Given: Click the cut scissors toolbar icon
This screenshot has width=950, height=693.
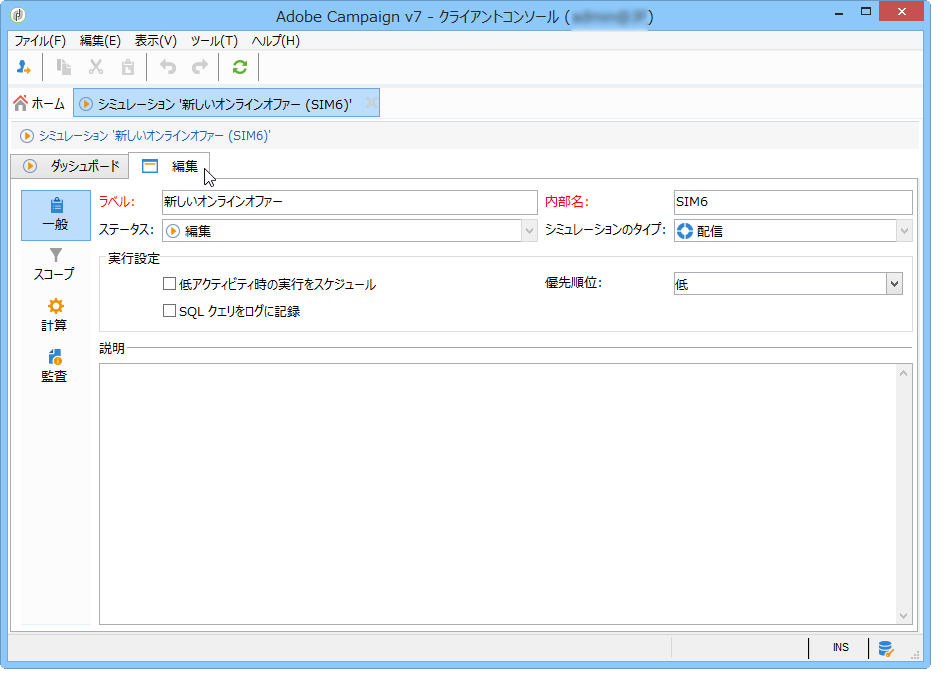Looking at the screenshot, I should [x=96, y=67].
